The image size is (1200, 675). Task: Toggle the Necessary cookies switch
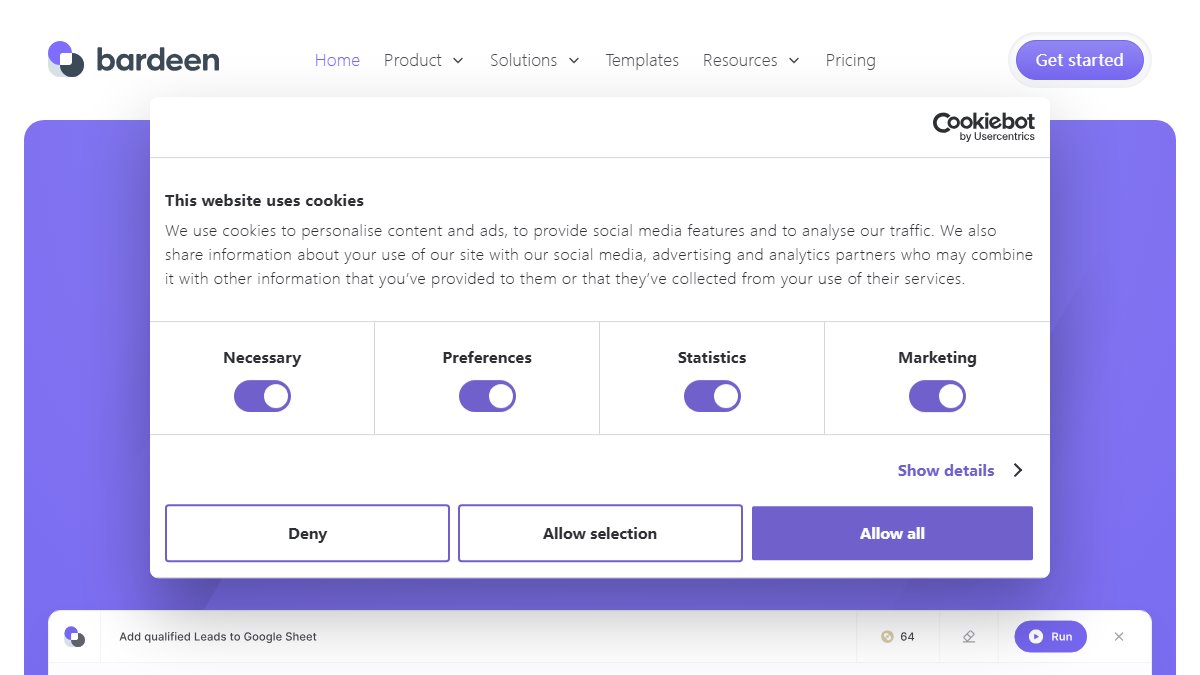point(262,397)
